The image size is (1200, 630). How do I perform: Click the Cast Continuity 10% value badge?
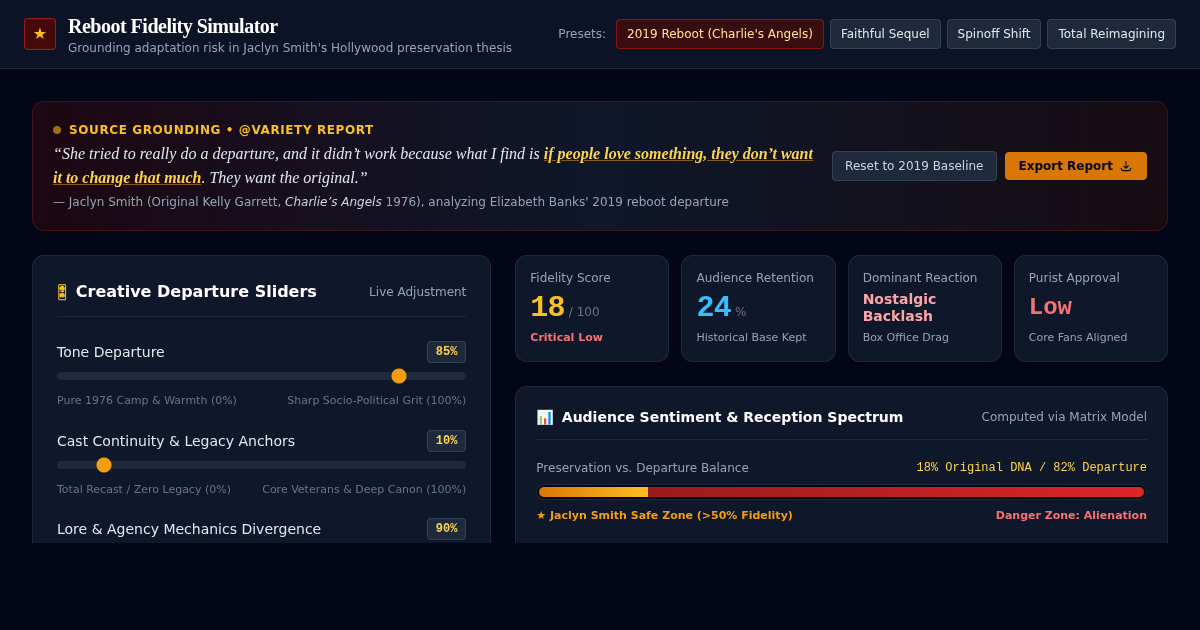(446, 441)
